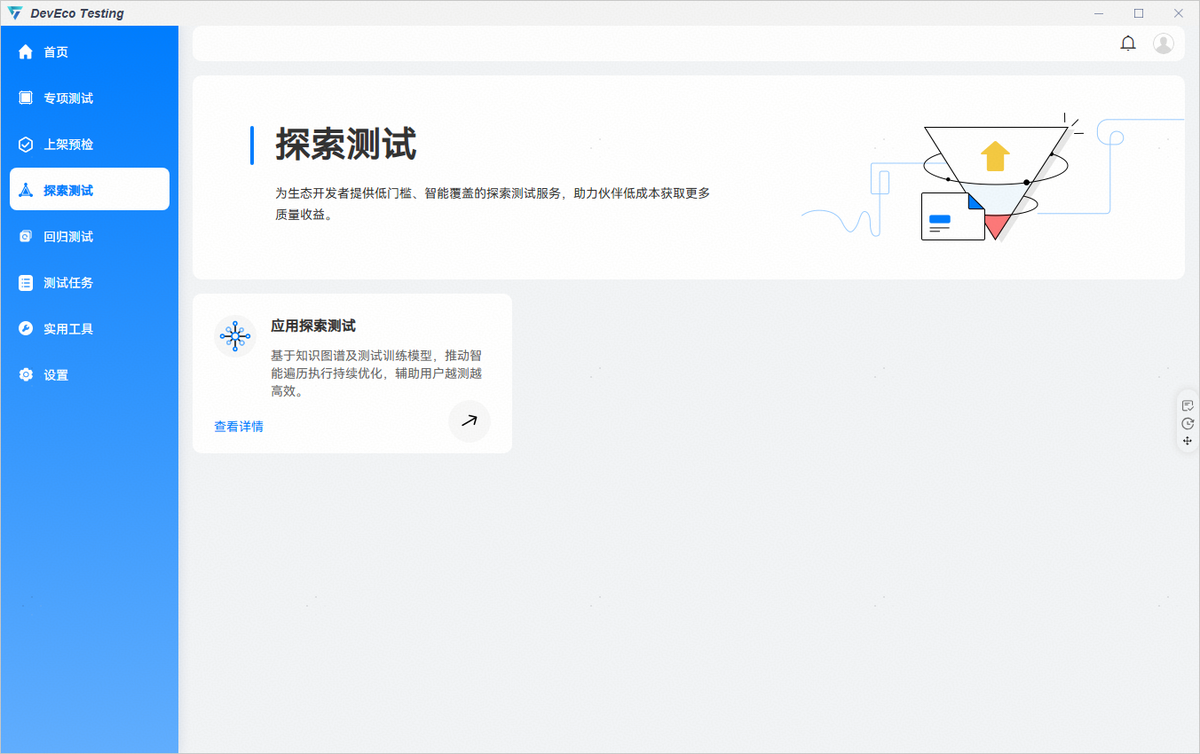Go to 专项测试 in the sidebar
The height and width of the screenshot is (754, 1200).
[68, 98]
